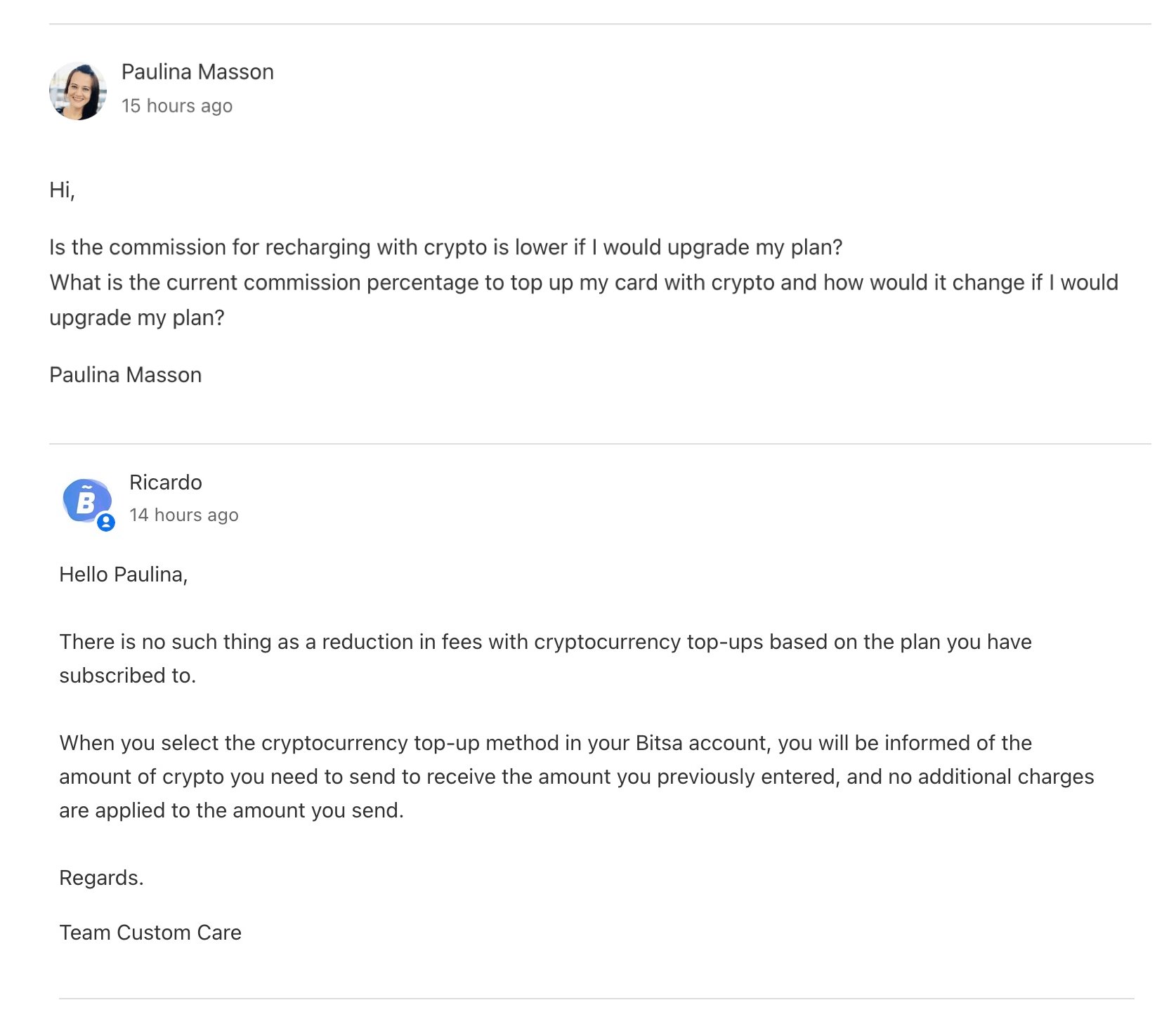Click the divider line between the two messages
The height and width of the screenshot is (1012, 1176).
click(600, 444)
